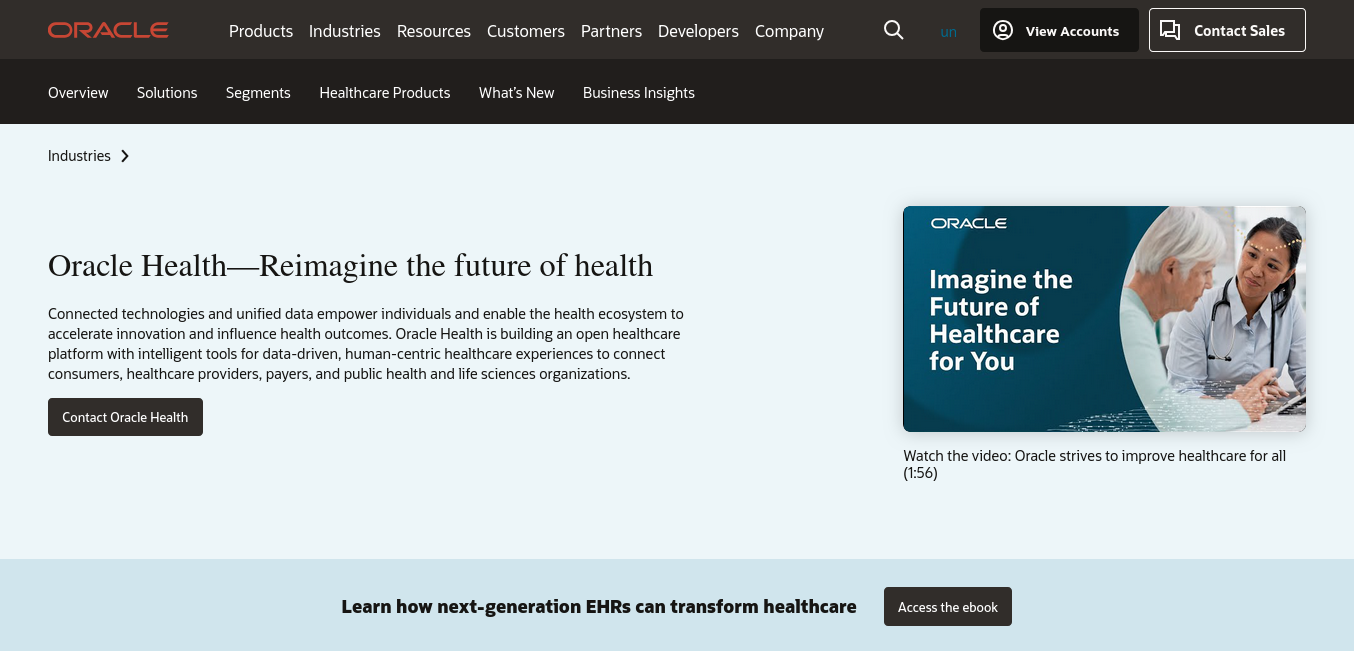Image resolution: width=1366 pixels, height=651 pixels.
Task: Click the chevron next to Industries breadcrumb
Action: tap(125, 156)
